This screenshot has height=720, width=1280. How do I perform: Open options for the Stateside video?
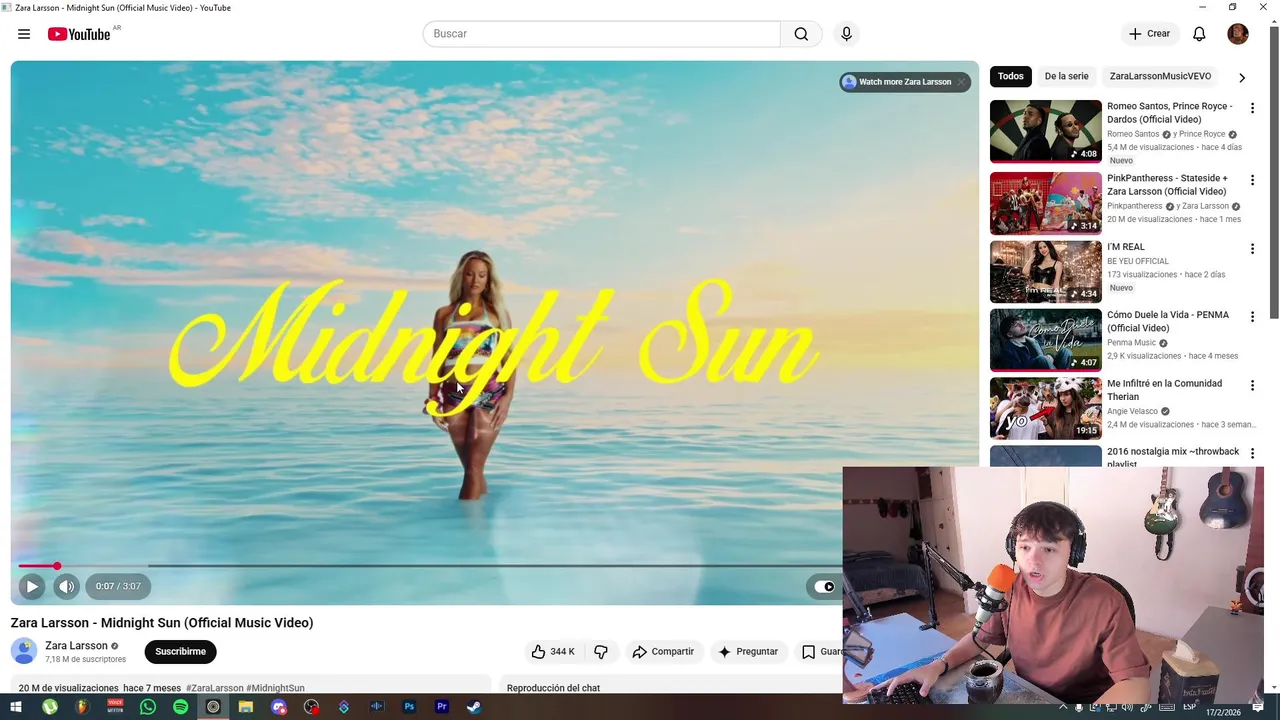(x=1252, y=180)
